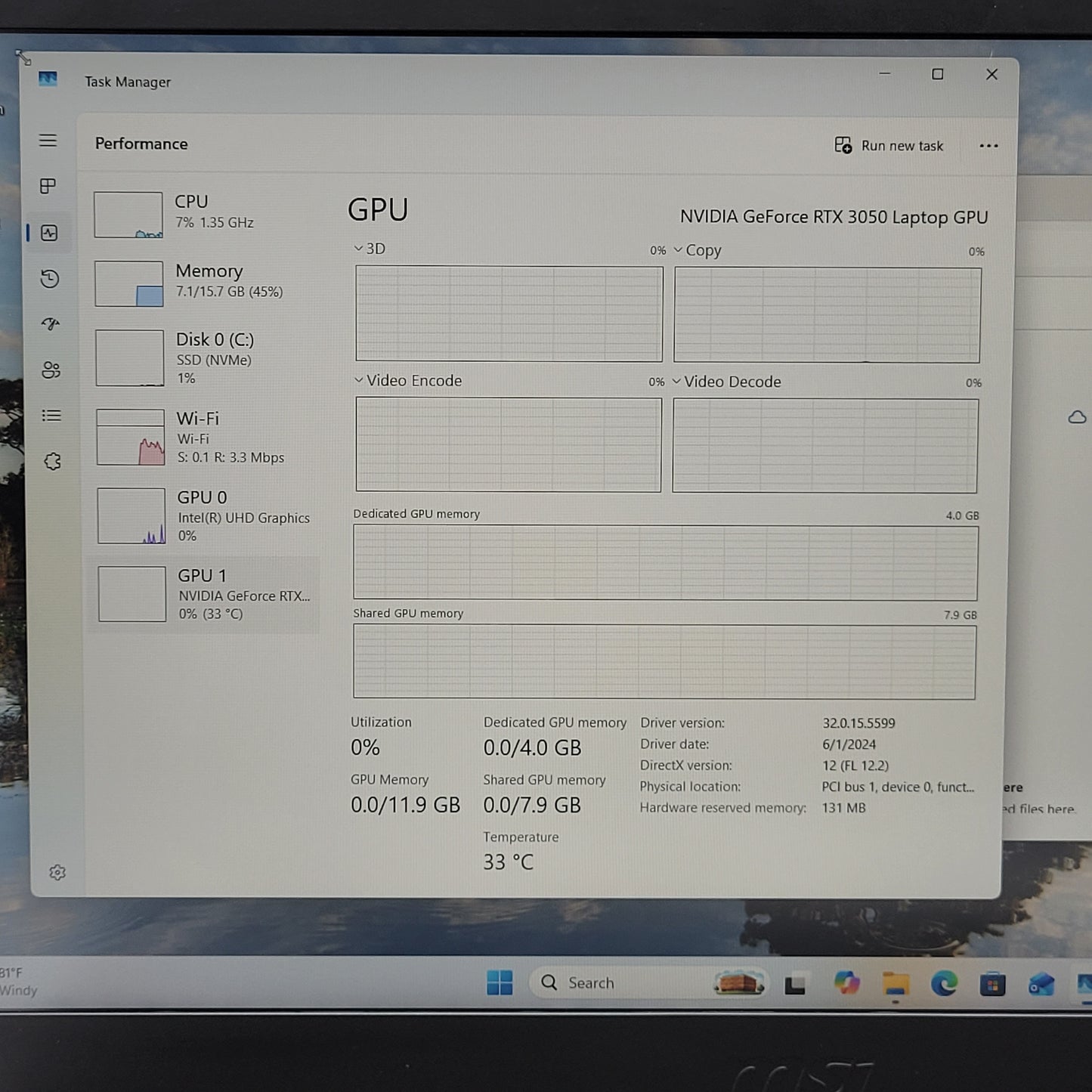Open Outlook mail icon on taskbar
The image size is (1092, 1092).
pyautogui.click(x=1041, y=985)
